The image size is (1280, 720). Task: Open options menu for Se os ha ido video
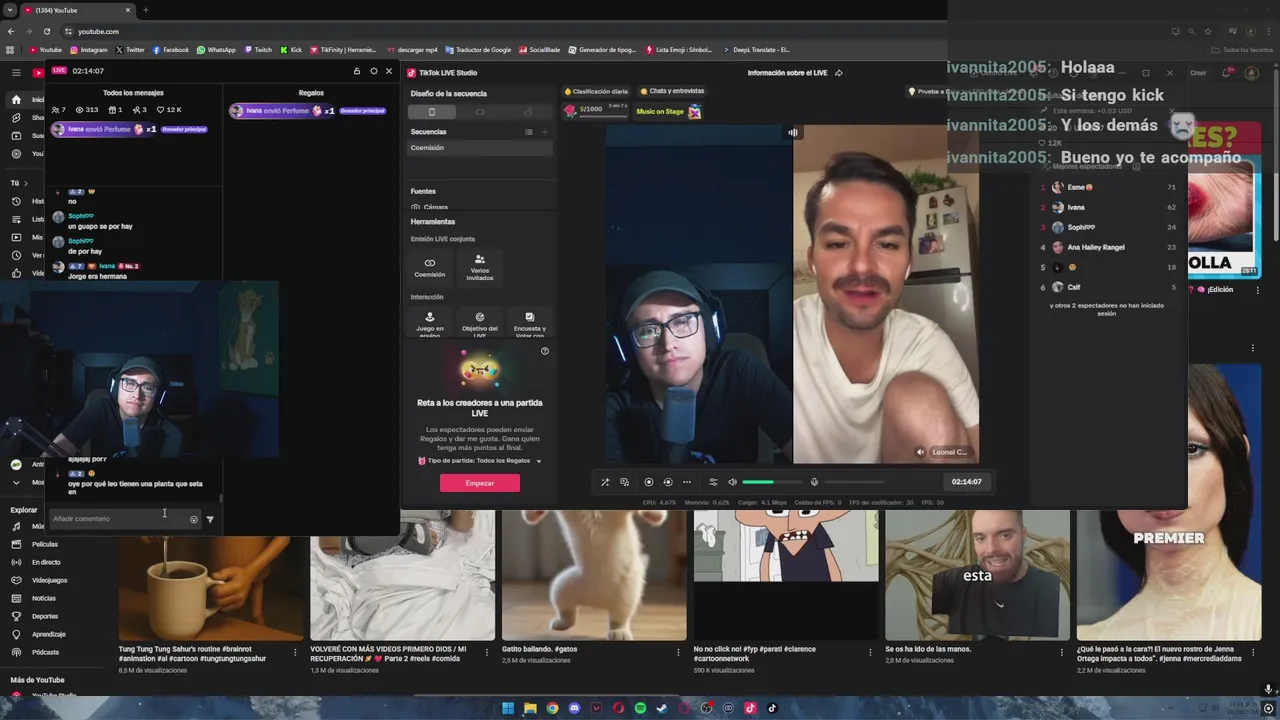pos(1061,652)
